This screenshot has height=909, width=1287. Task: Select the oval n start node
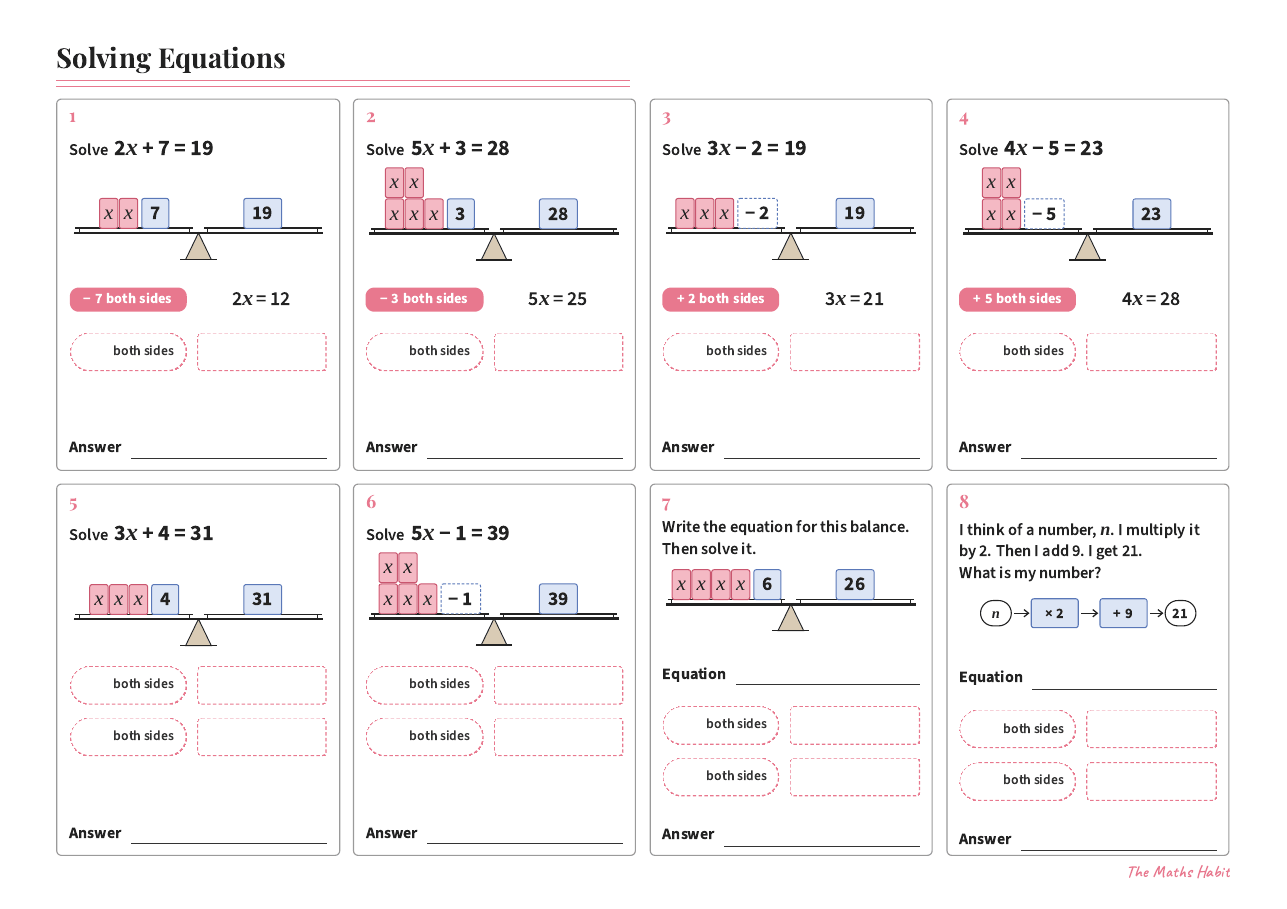click(996, 613)
